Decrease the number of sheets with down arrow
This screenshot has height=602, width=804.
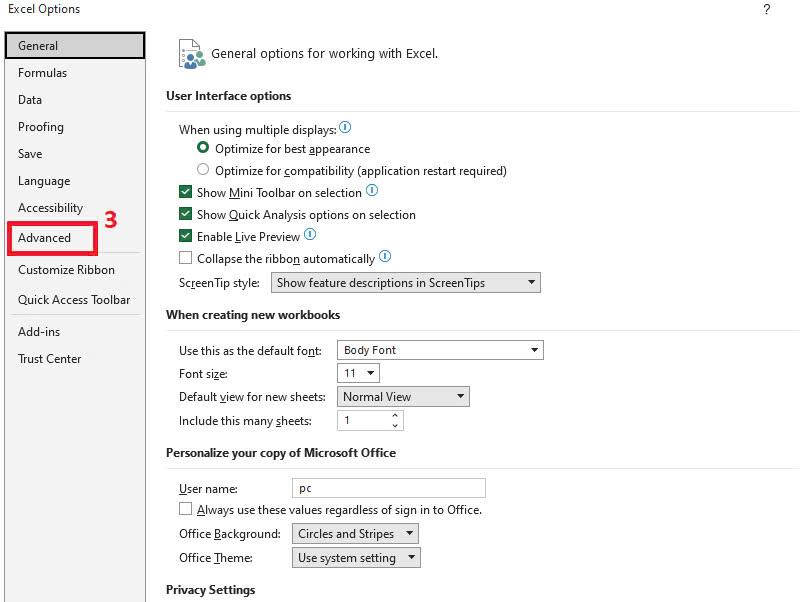(395, 425)
